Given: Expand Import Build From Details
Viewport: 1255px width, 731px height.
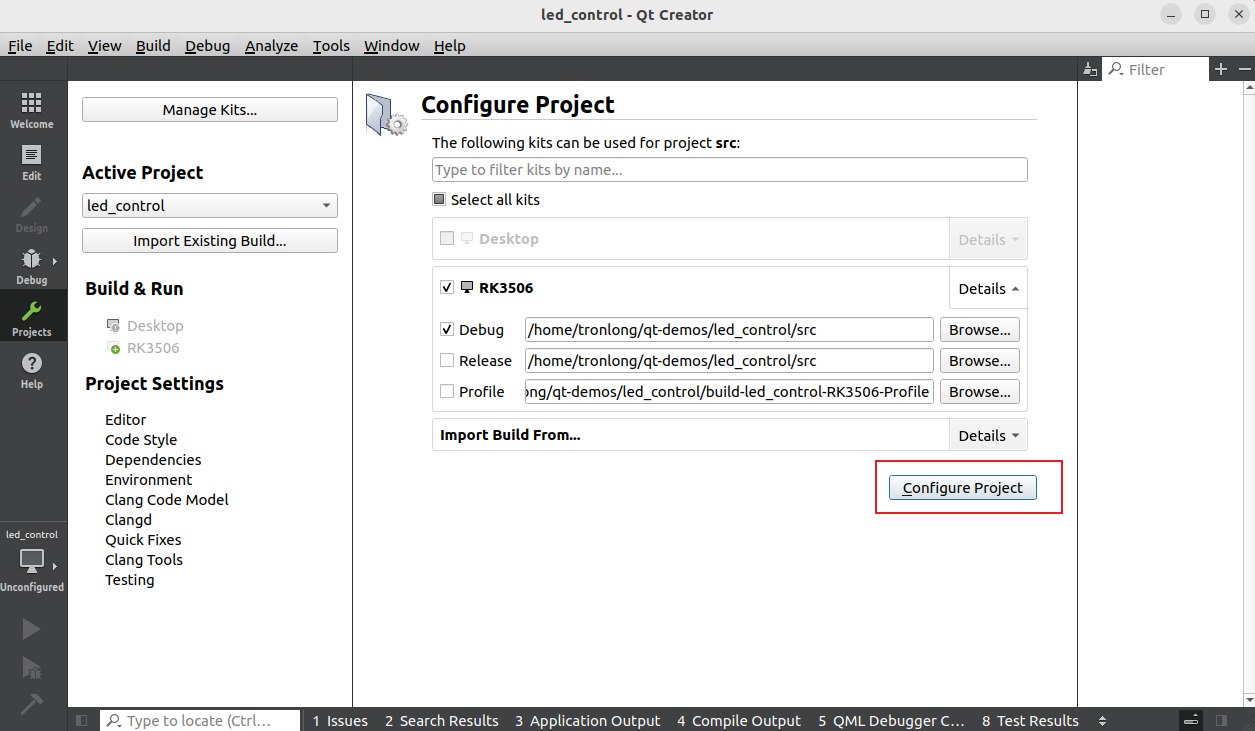Looking at the screenshot, I should 988,435.
